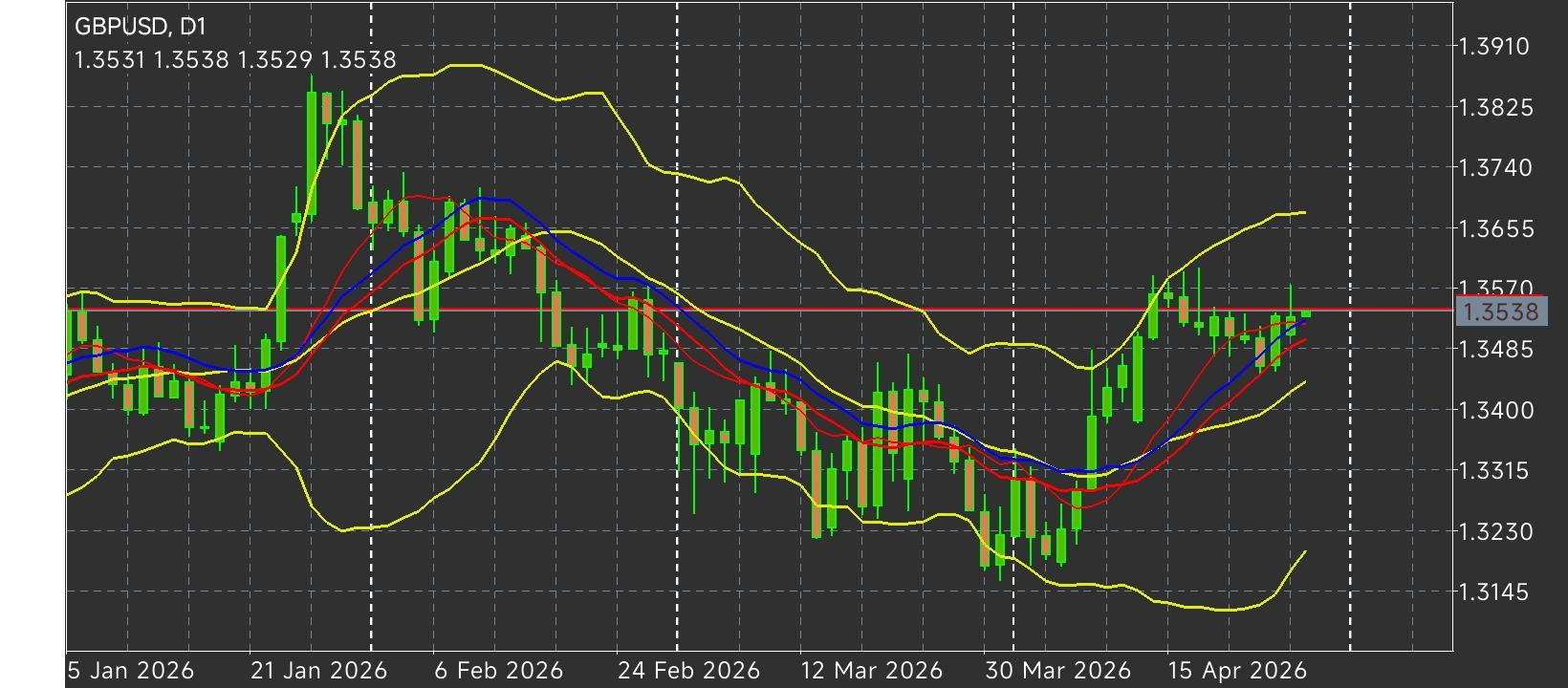Click the 1.3230 price axis label

click(1496, 531)
